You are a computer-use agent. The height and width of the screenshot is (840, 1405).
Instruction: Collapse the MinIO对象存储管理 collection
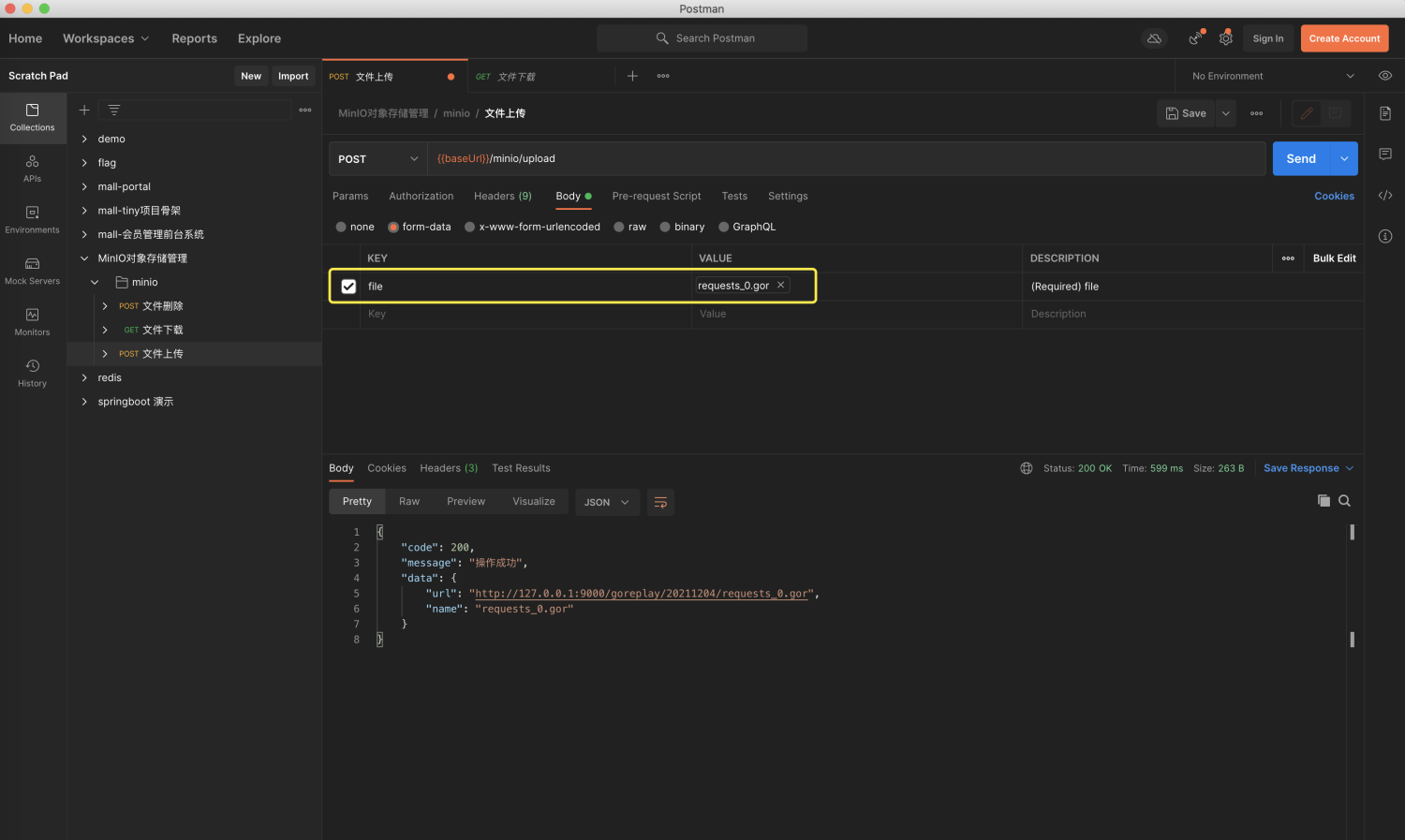pos(84,258)
